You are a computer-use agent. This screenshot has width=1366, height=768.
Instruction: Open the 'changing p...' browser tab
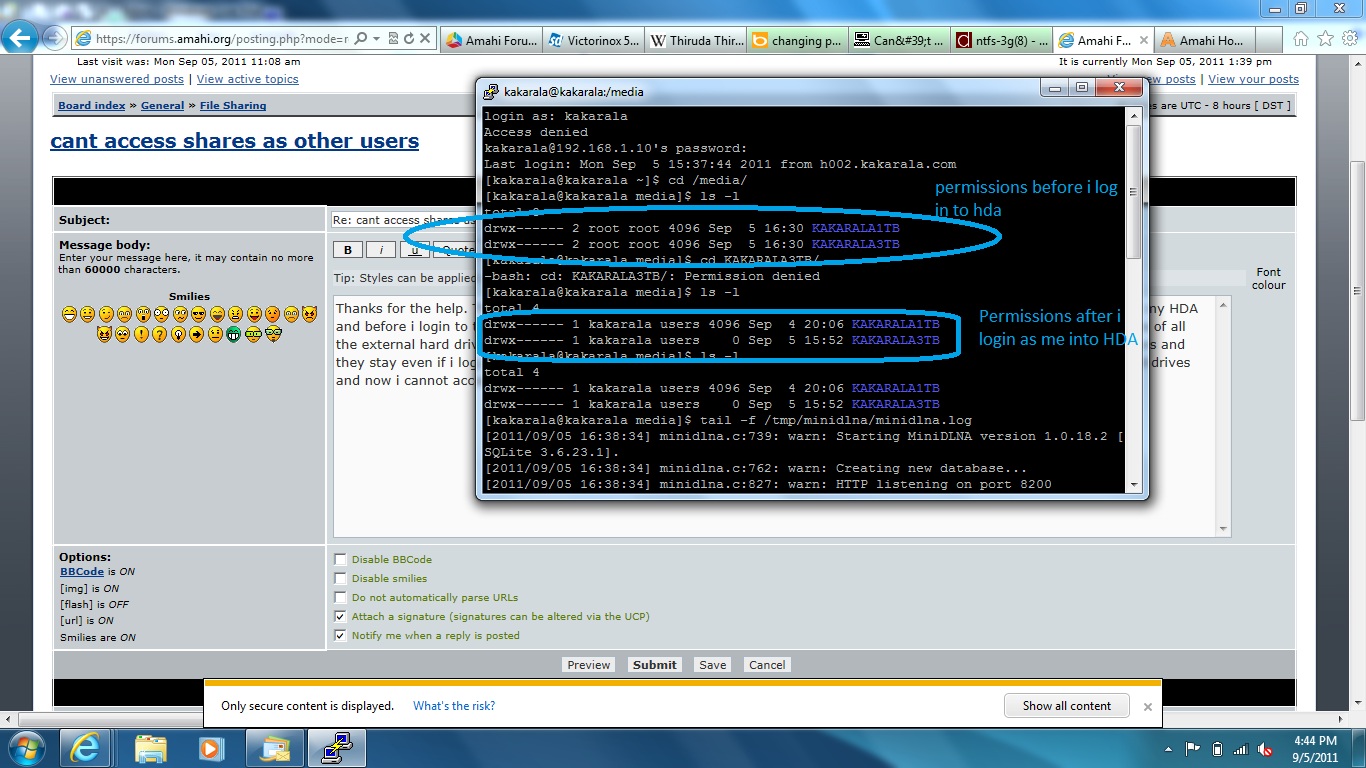(x=797, y=41)
